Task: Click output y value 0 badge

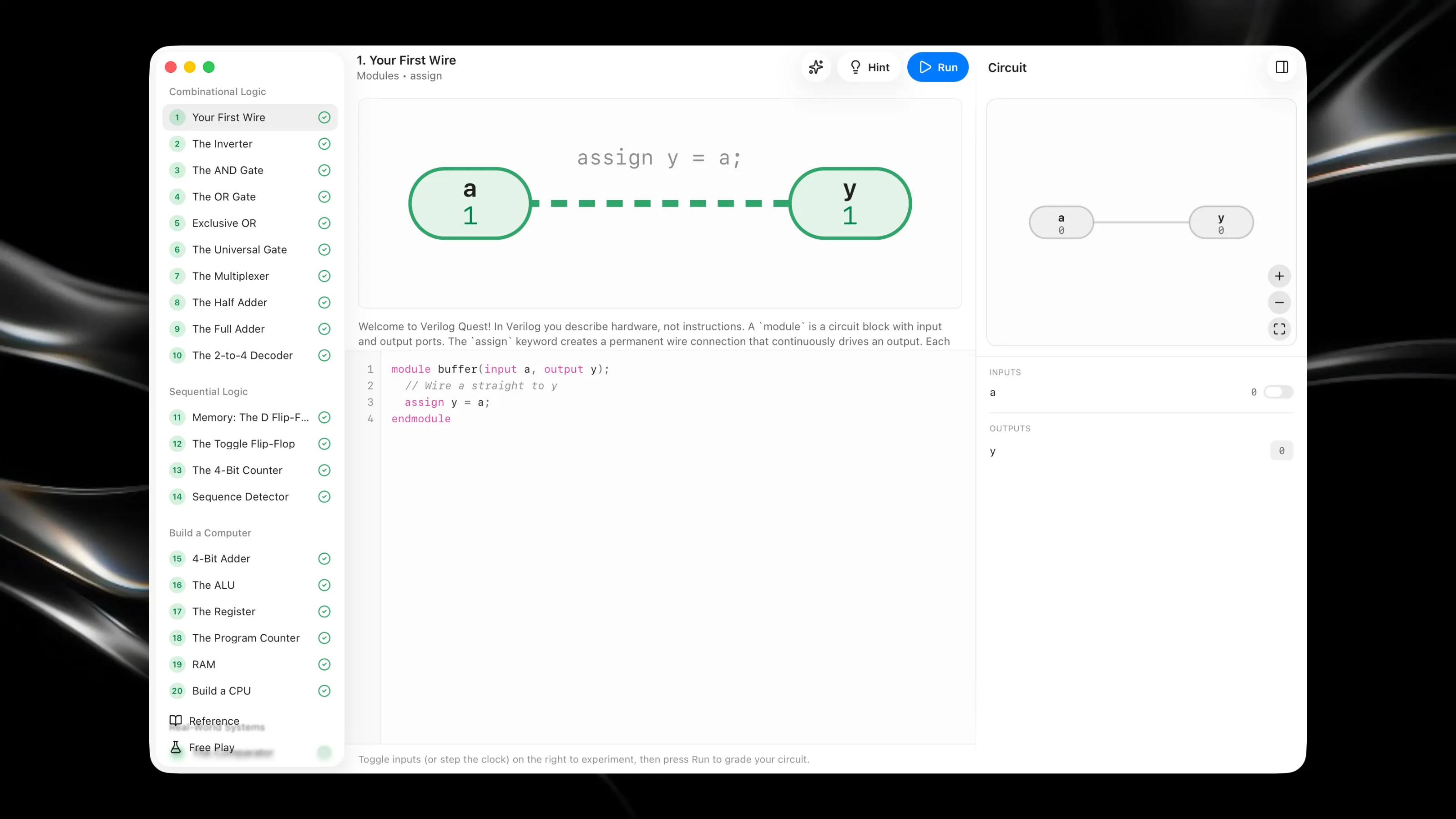Action: pos(1281,450)
